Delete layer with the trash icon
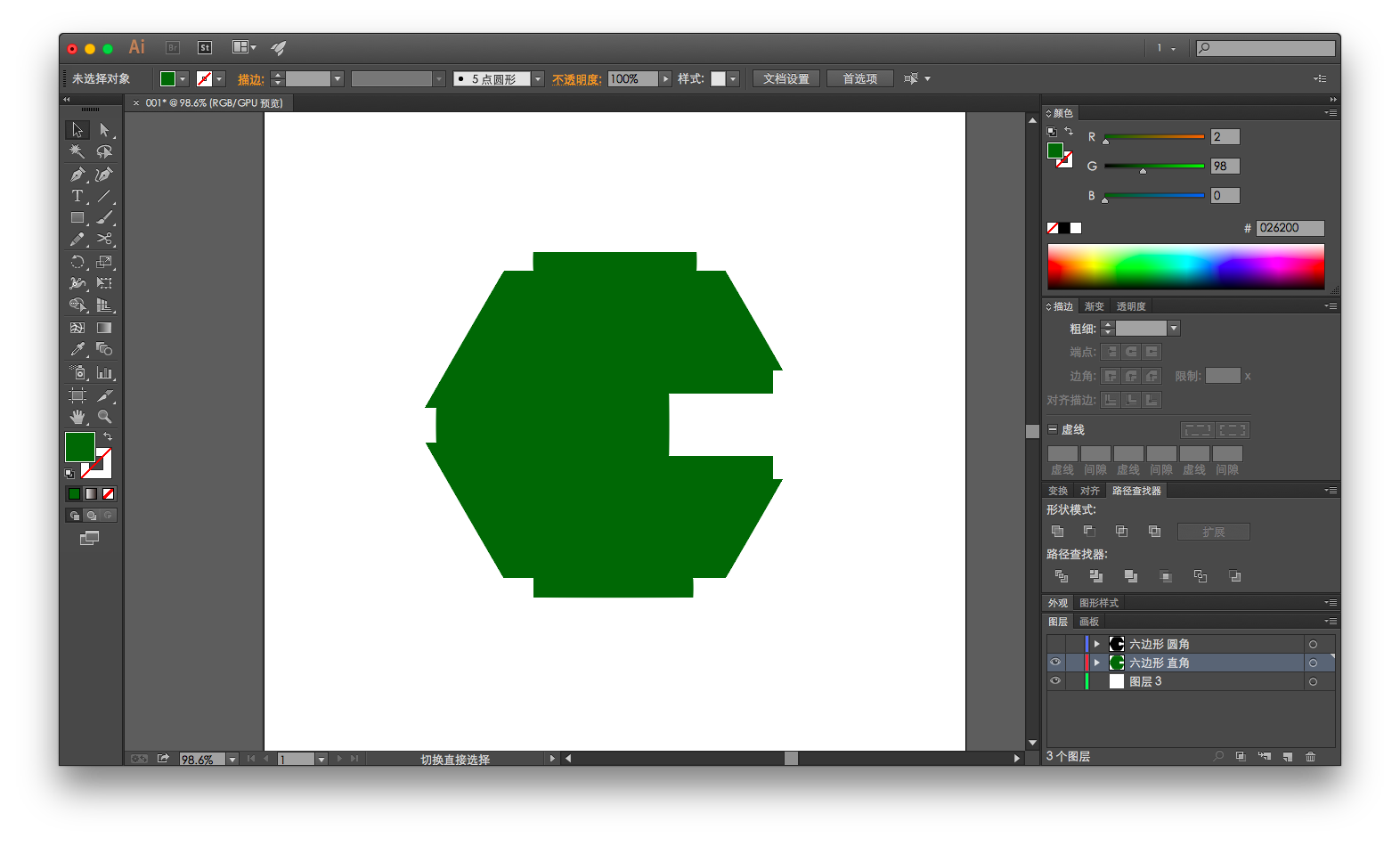1400x846 pixels. click(x=1310, y=756)
